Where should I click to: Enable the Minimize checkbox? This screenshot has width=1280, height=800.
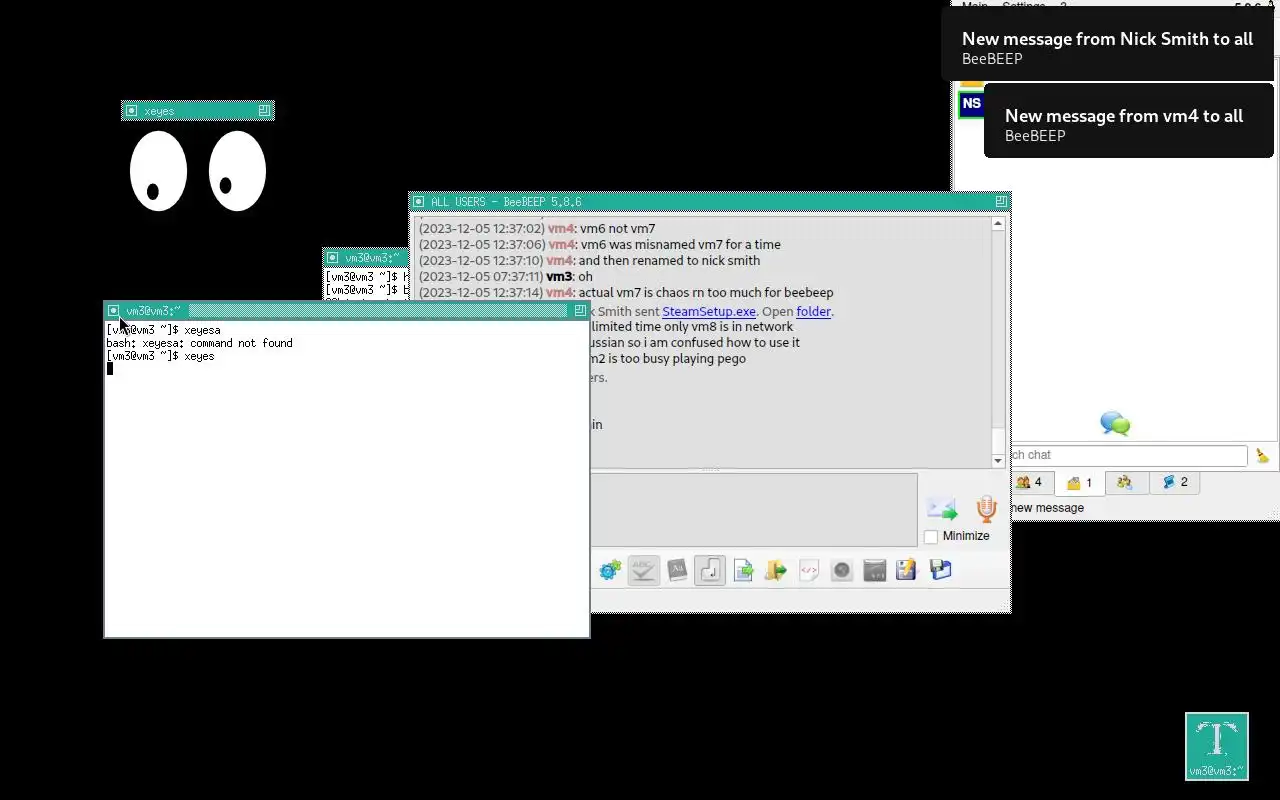click(931, 537)
